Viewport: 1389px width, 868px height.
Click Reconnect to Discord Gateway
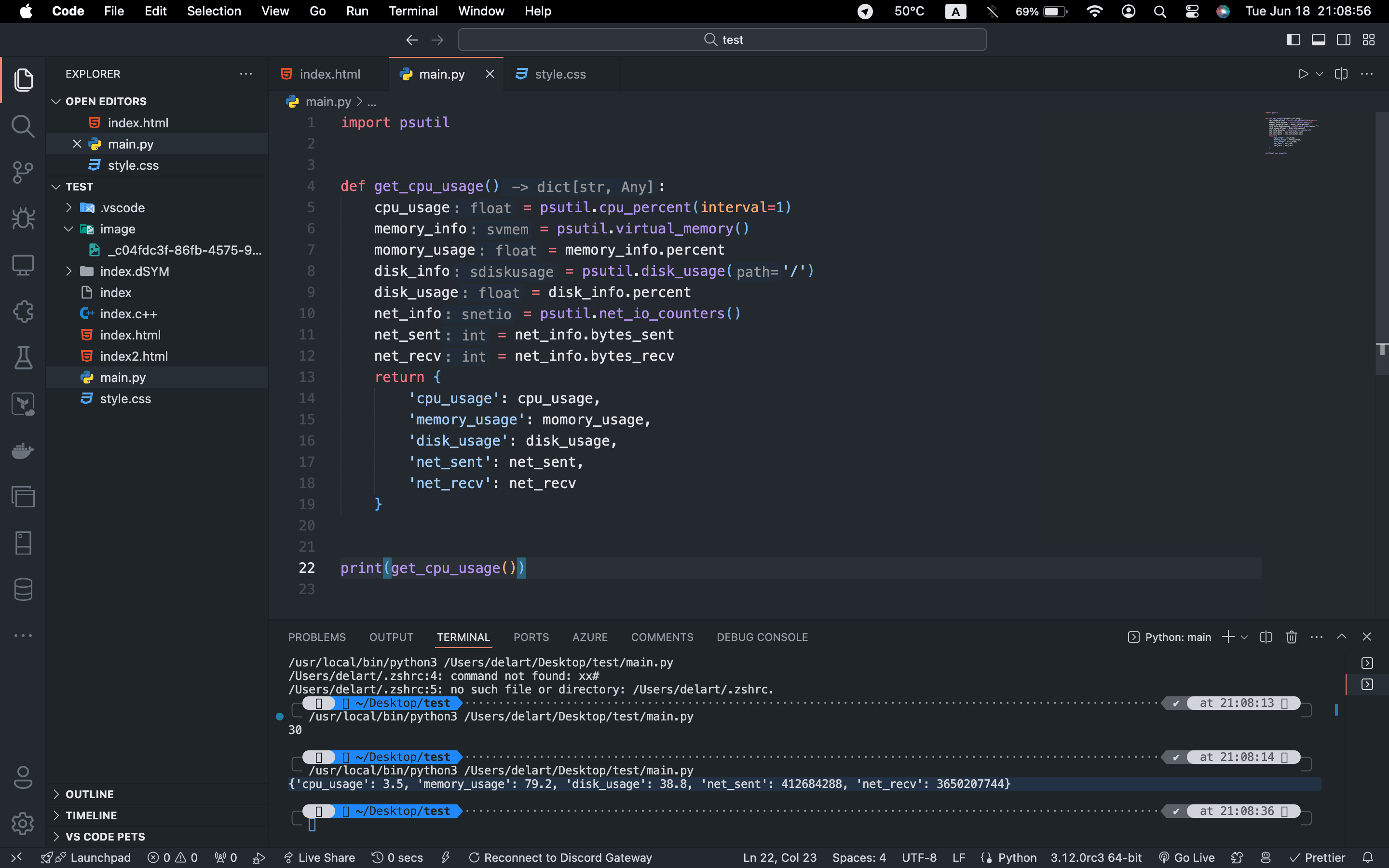[x=560, y=857]
